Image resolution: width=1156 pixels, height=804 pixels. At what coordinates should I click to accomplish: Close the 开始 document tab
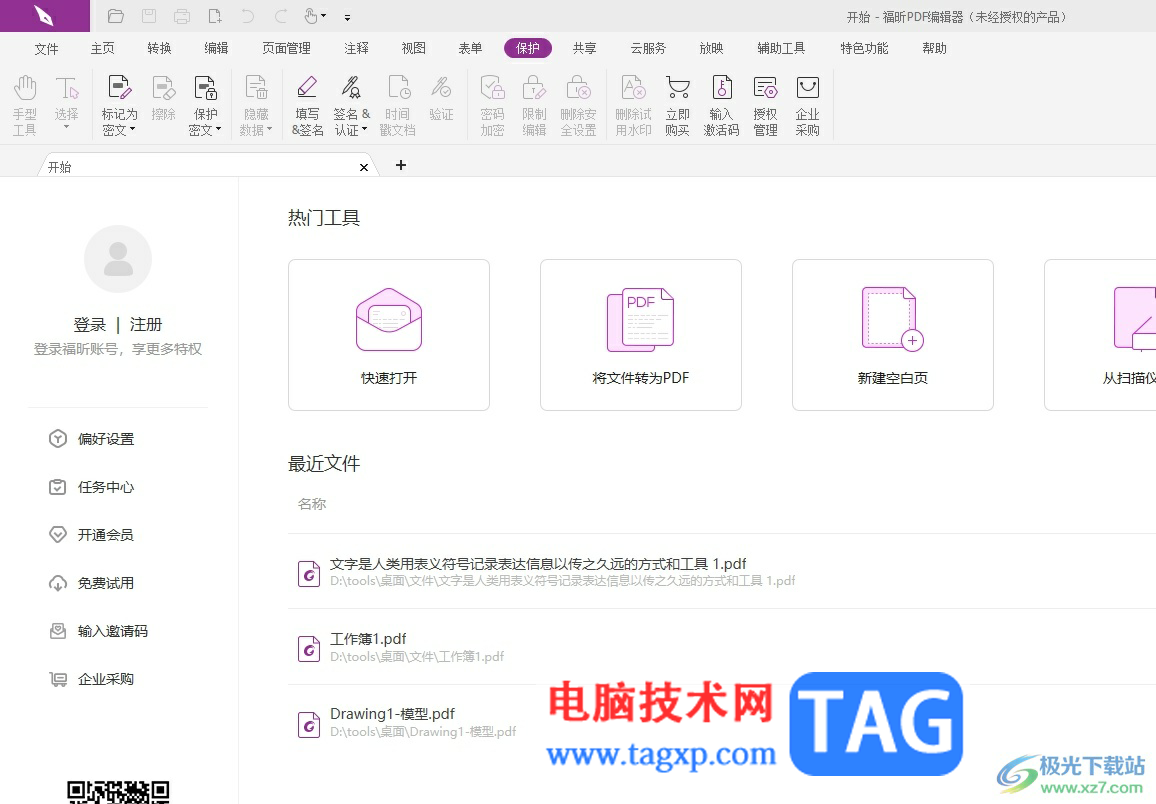(x=363, y=167)
